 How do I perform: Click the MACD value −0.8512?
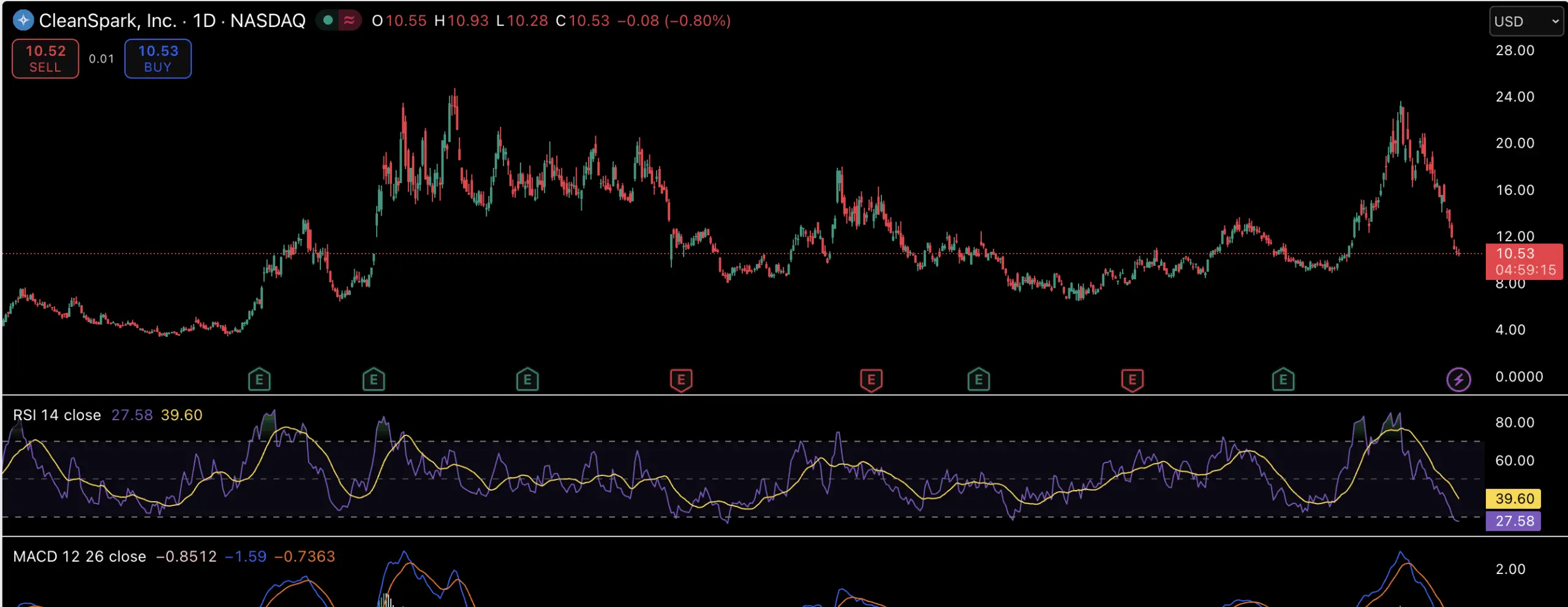[x=187, y=557]
